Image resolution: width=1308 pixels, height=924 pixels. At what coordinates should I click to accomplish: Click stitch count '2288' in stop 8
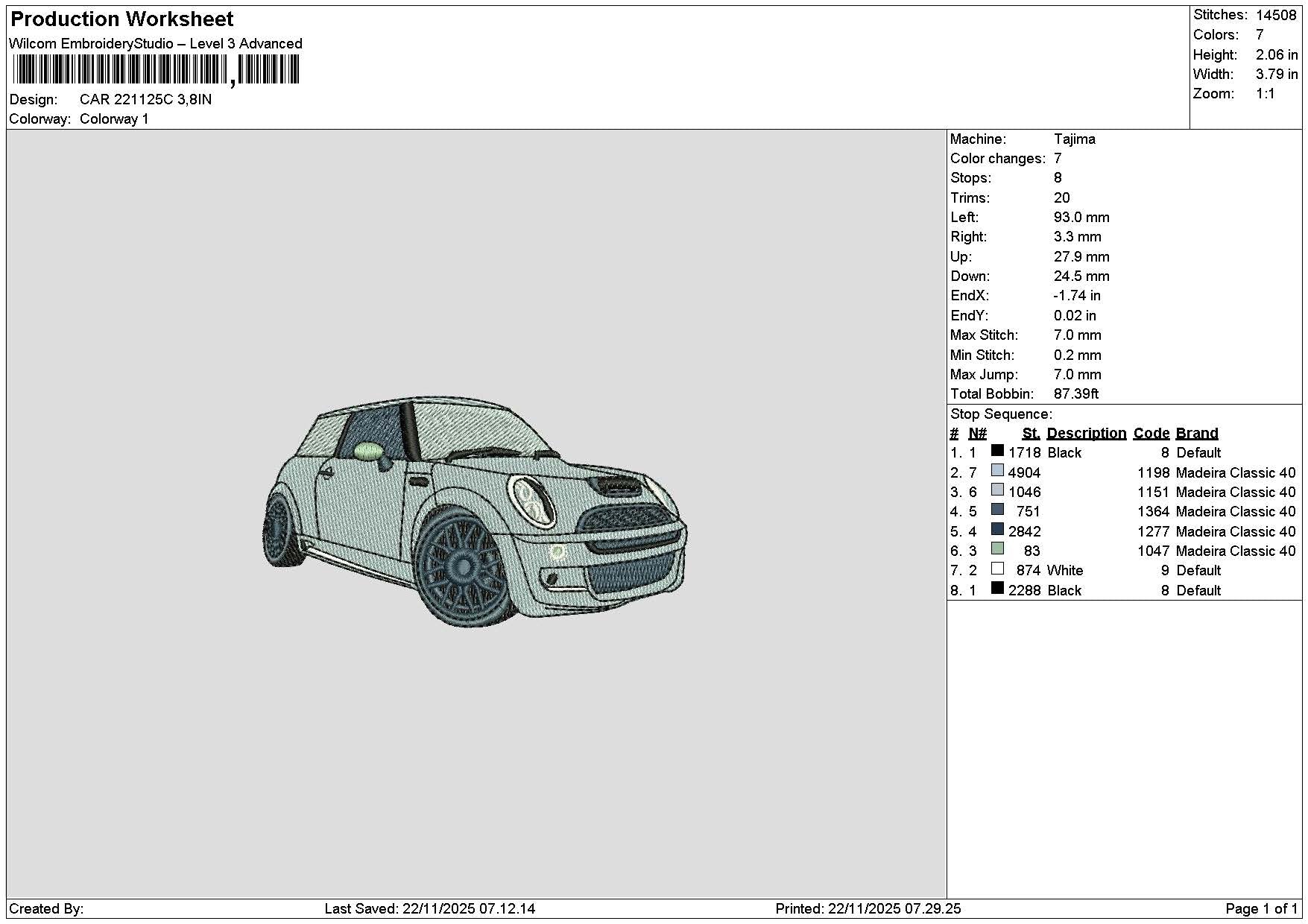coord(1024,591)
